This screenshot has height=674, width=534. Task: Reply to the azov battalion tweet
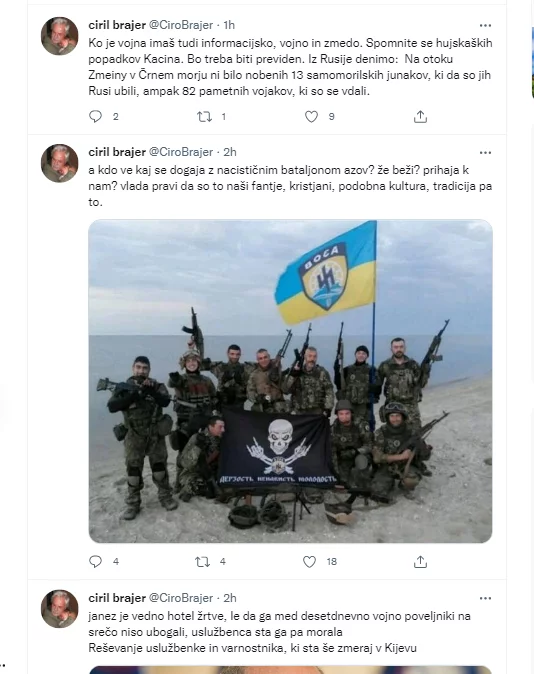tap(95, 561)
